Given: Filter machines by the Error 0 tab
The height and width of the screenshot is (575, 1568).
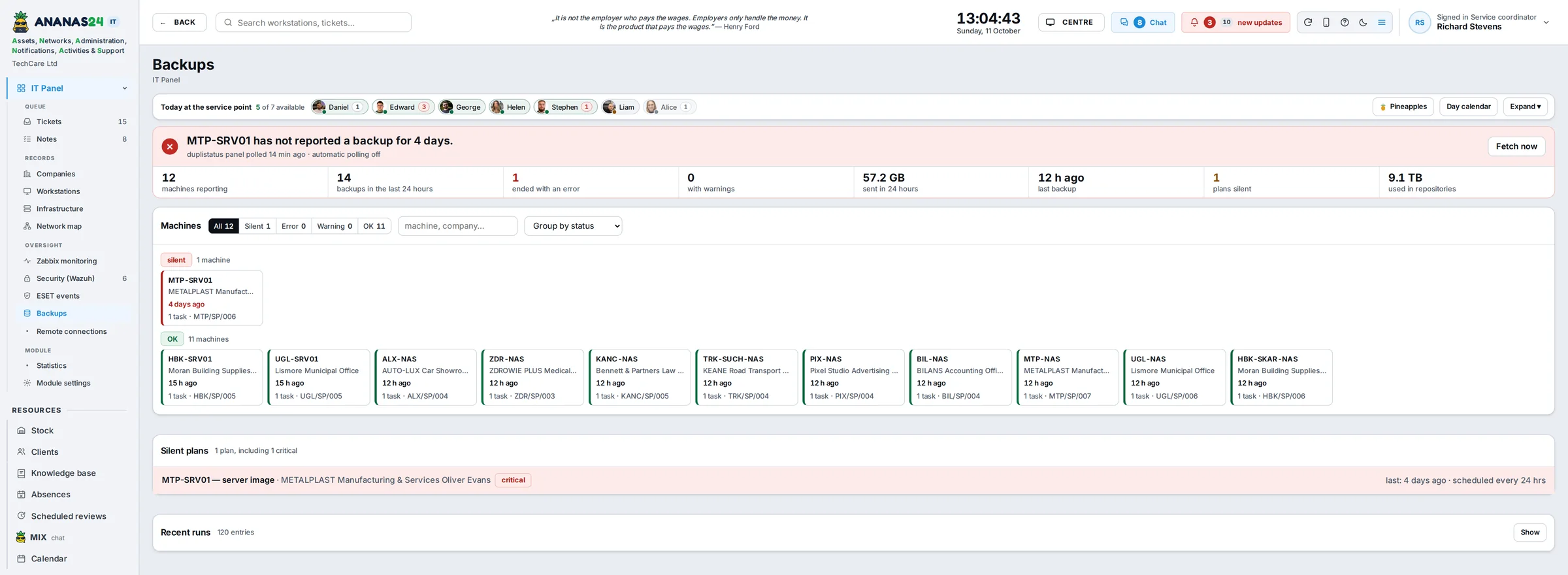Looking at the screenshot, I should click(x=293, y=226).
